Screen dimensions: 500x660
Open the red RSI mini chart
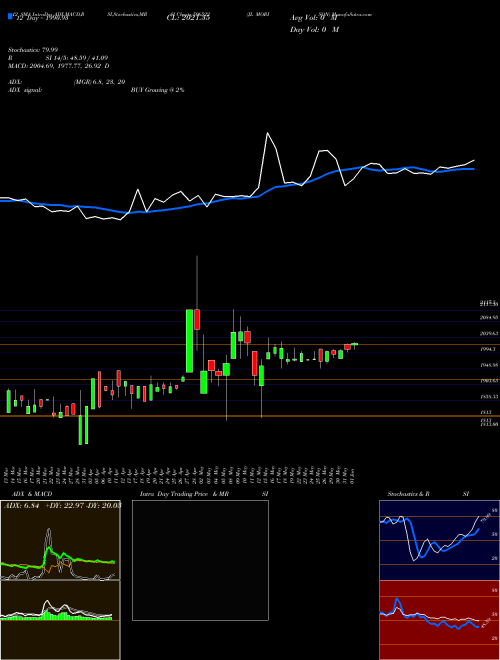439,620
